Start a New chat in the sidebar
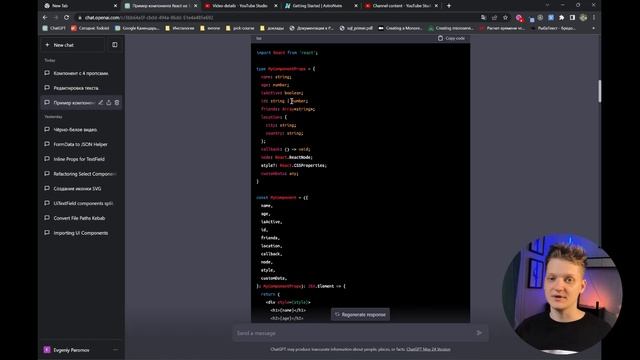Image resolution: width=640 pixels, height=360 pixels. (72, 45)
